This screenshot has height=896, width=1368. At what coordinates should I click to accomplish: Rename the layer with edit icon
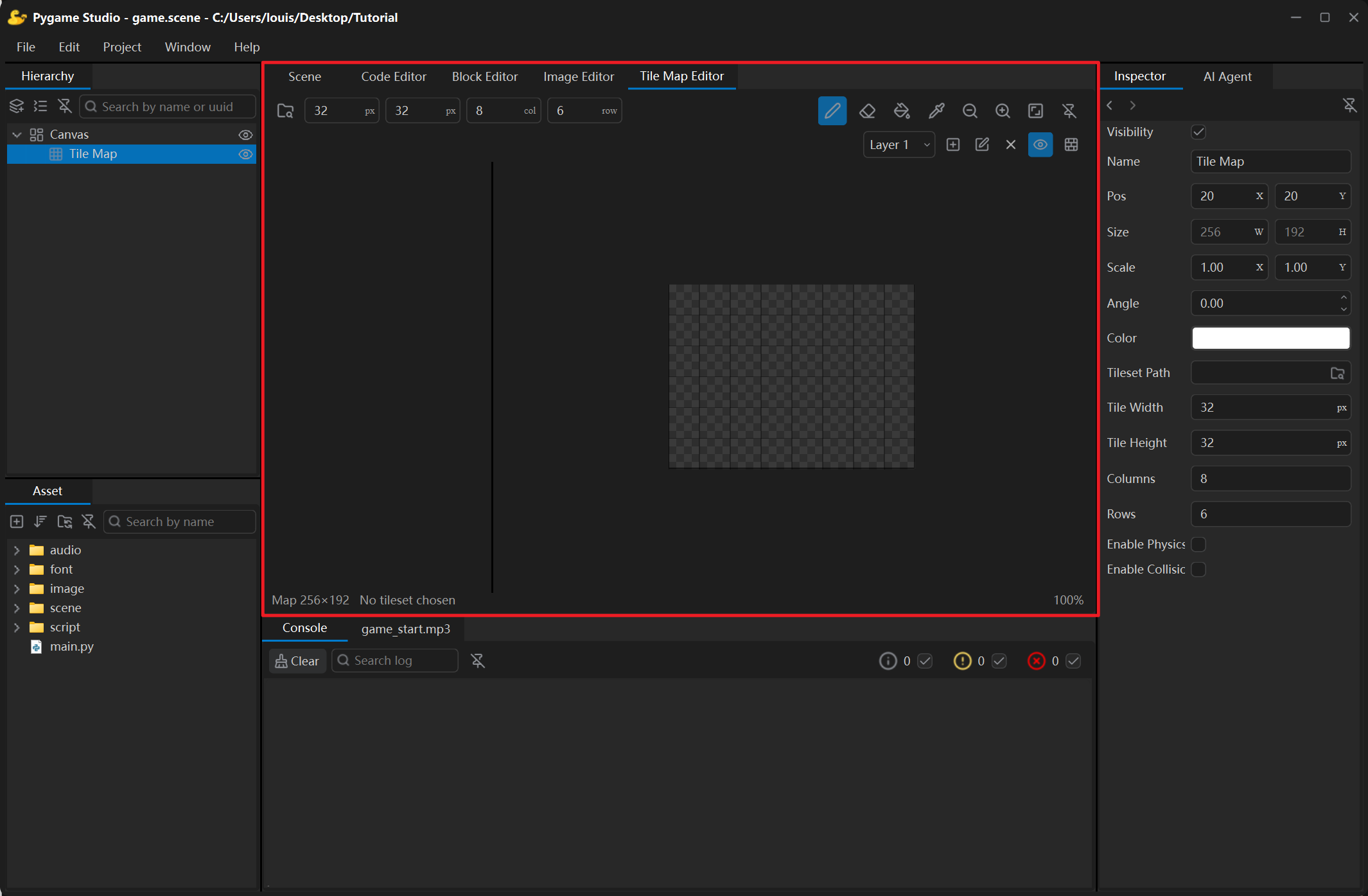click(x=982, y=145)
